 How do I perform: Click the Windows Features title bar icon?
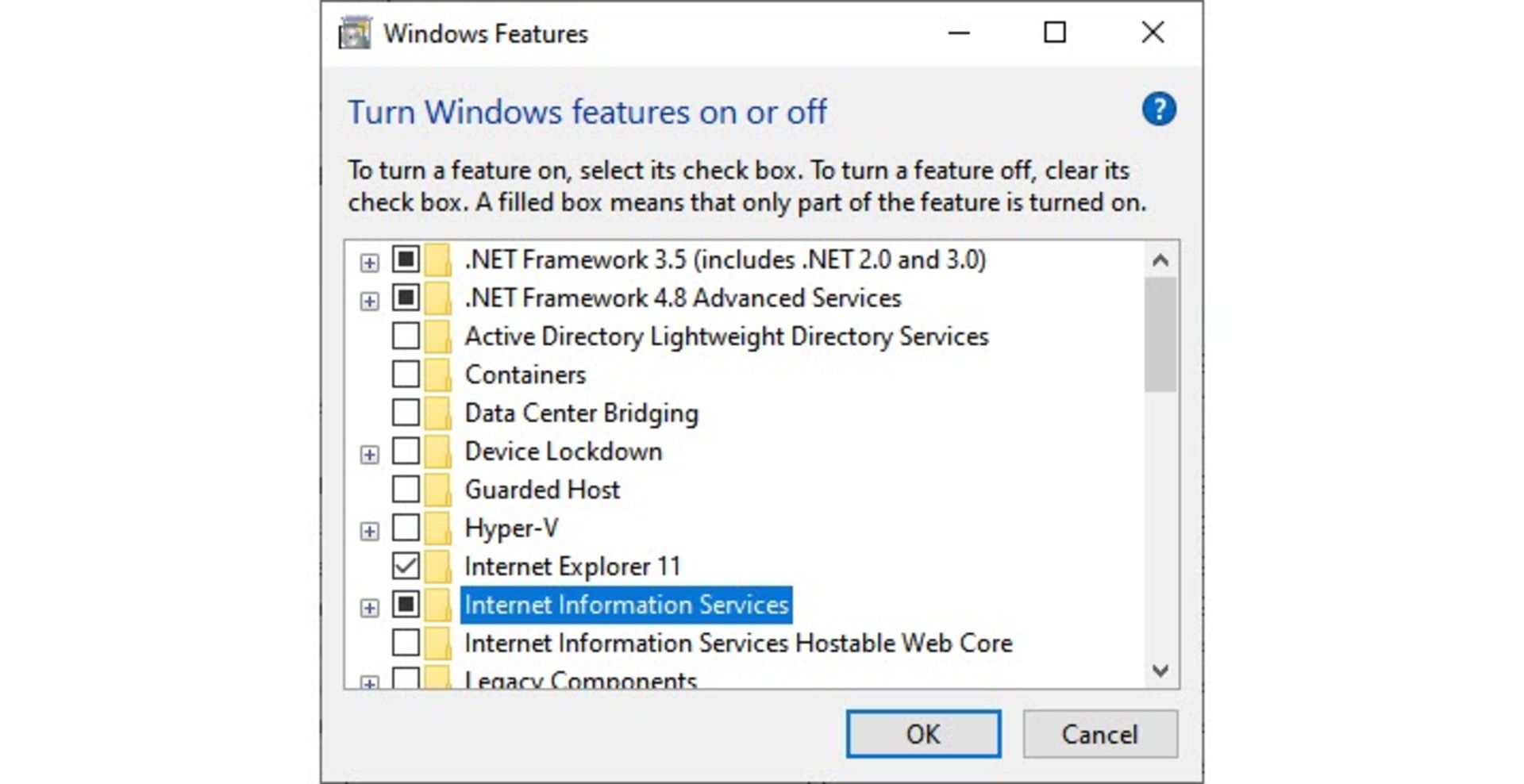pos(355,33)
